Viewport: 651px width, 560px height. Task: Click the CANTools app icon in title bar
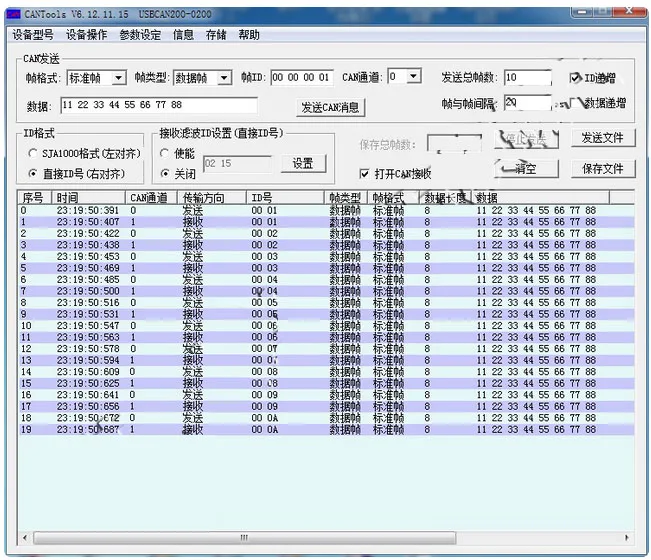[14, 15]
